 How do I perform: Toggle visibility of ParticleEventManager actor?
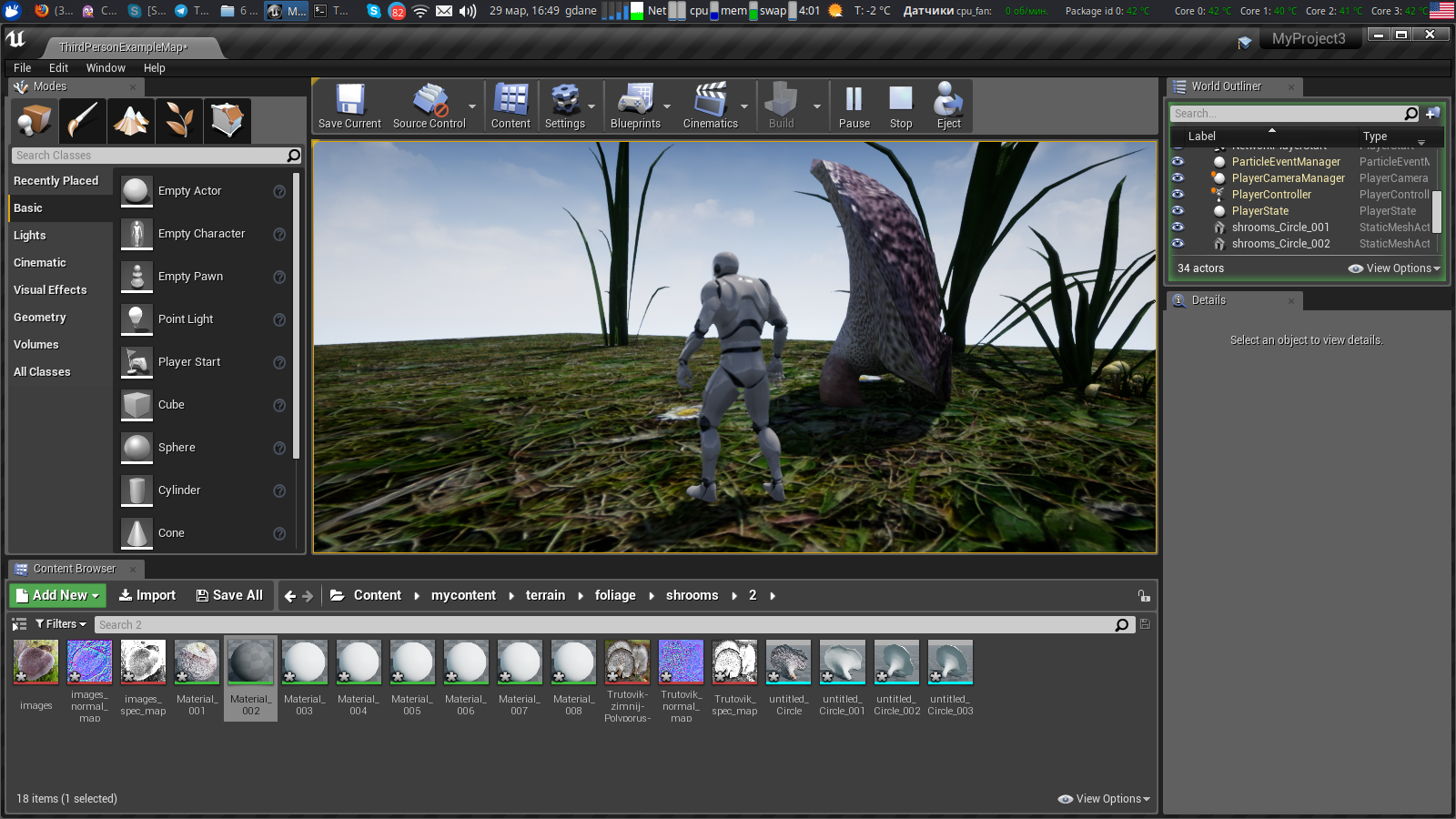[x=1178, y=162]
